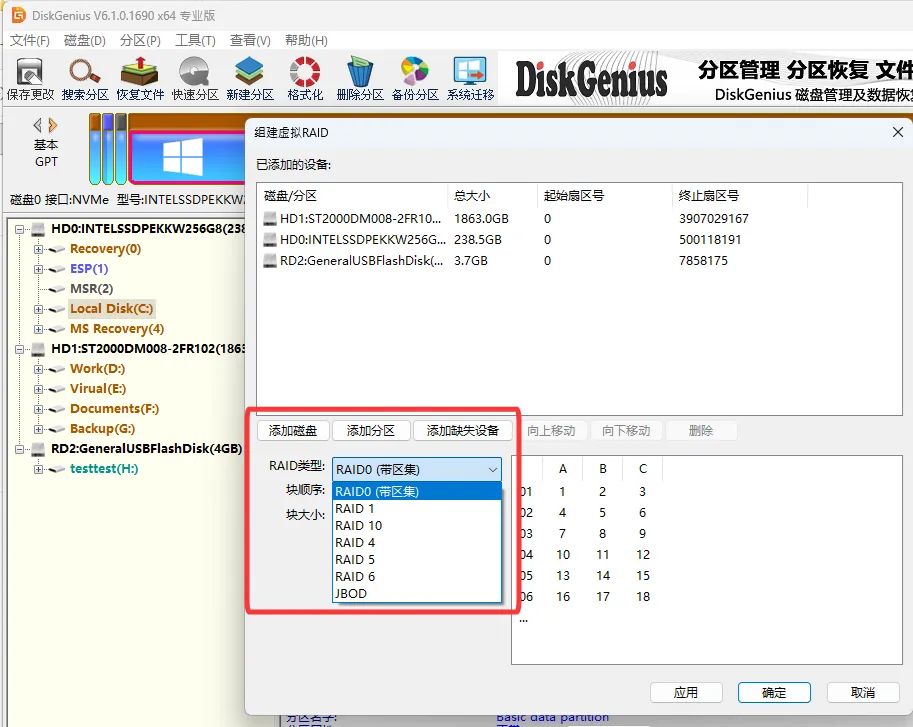The height and width of the screenshot is (727, 913).
Task: Click the 500118191 end sector value
Action: point(709,239)
